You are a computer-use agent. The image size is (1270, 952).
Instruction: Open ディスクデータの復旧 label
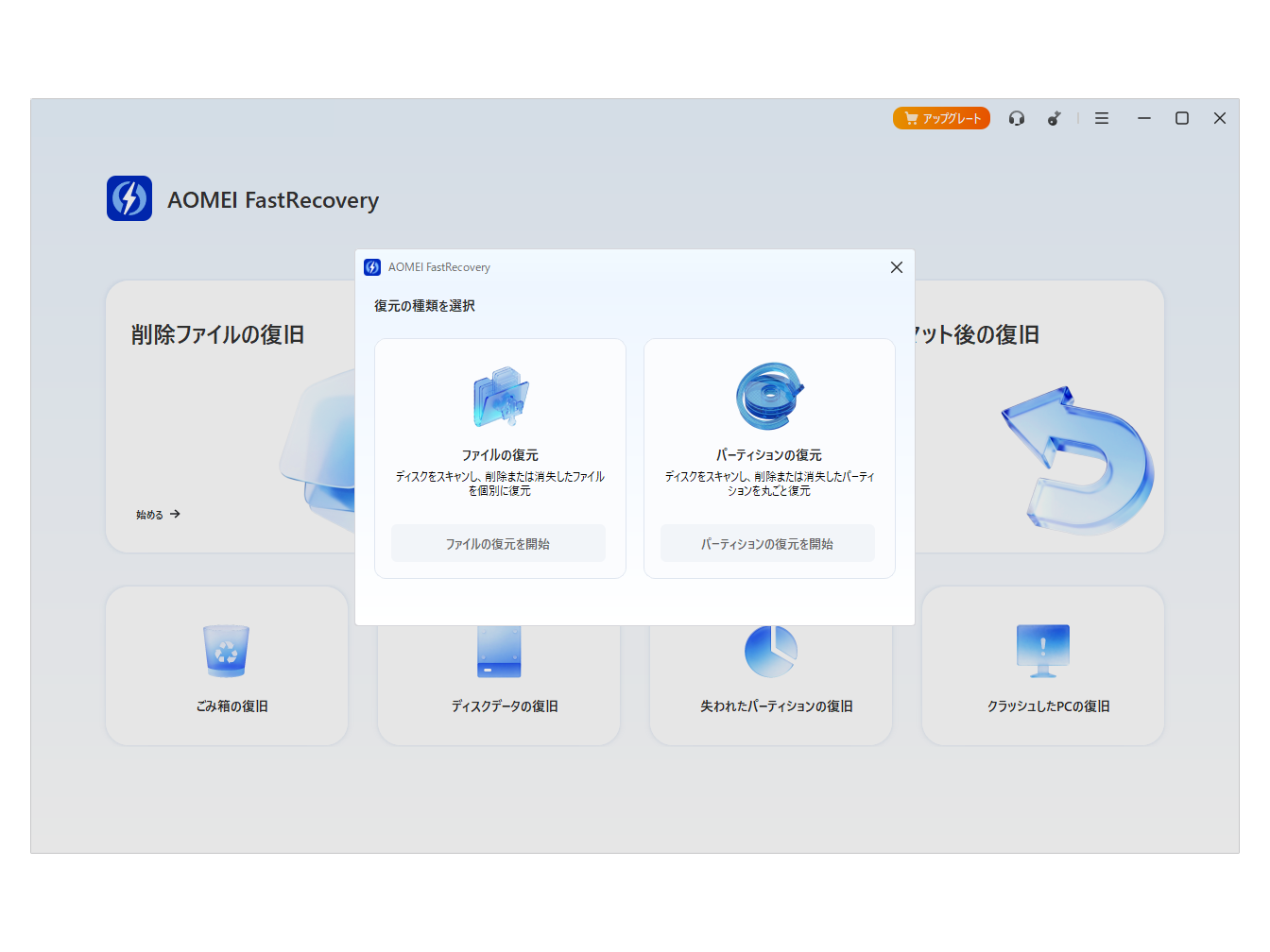(505, 706)
